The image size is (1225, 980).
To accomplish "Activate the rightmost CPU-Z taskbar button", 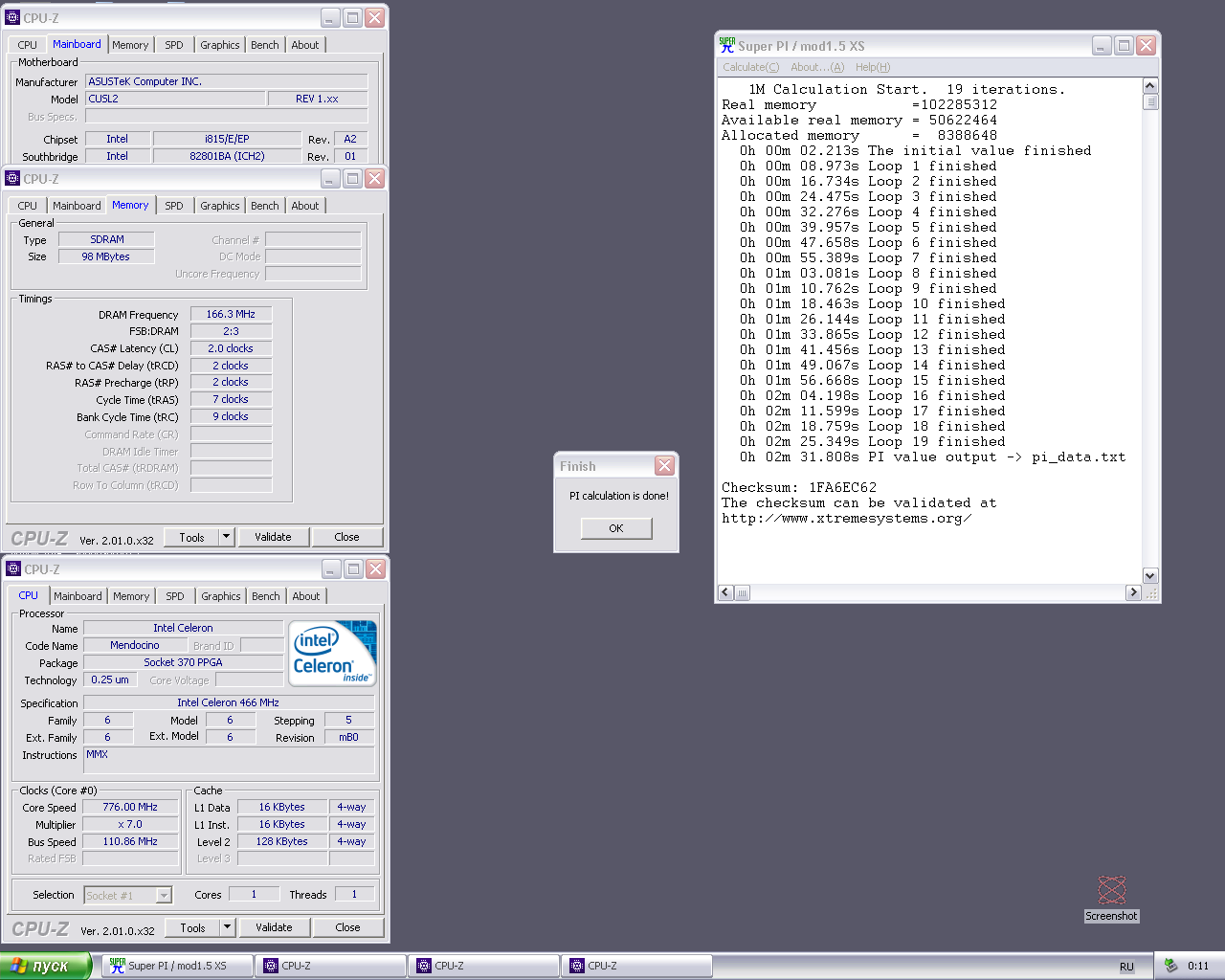I will click(x=635, y=966).
